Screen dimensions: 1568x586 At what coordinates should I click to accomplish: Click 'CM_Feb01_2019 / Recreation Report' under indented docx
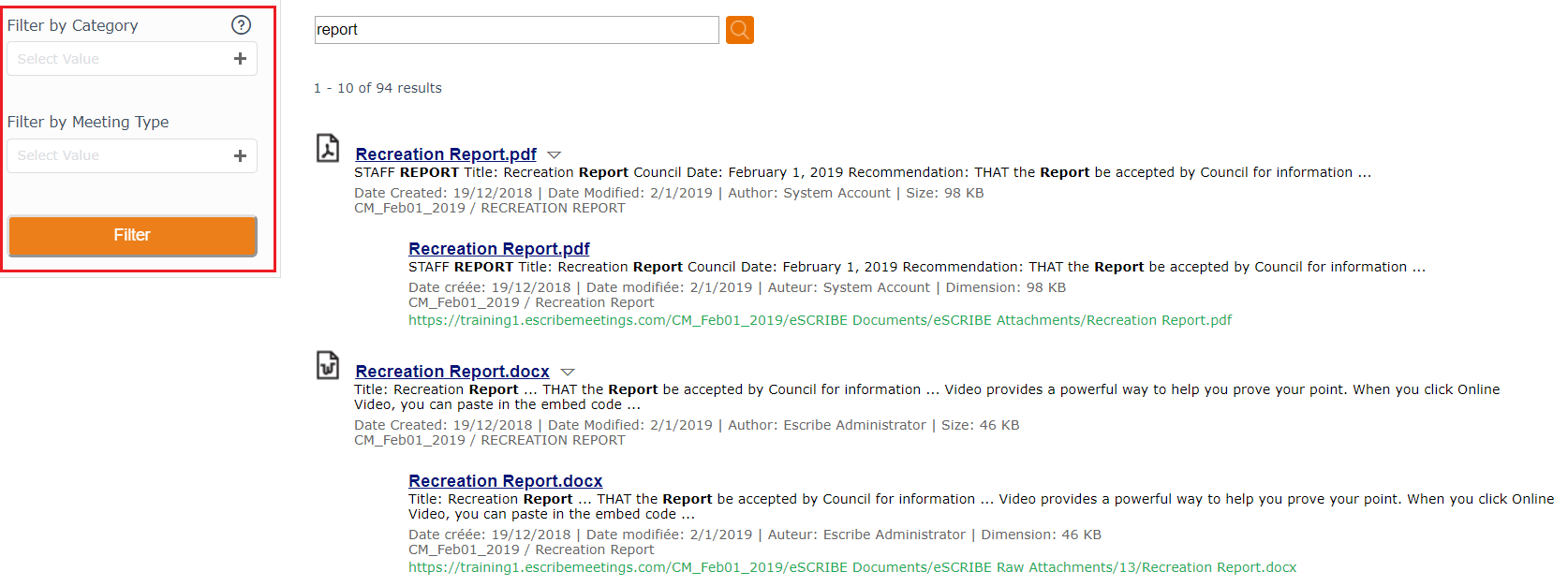[x=531, y=549]
